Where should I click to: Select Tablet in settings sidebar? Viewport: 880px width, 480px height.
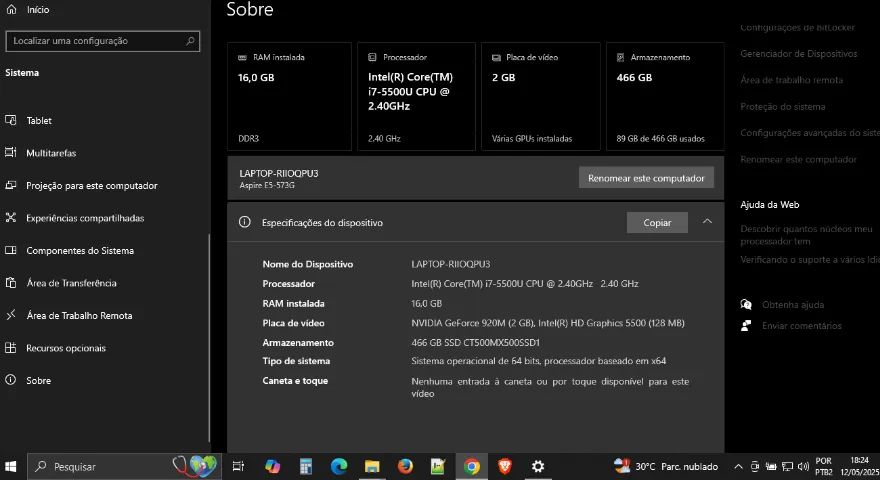(x=38, y=120)
